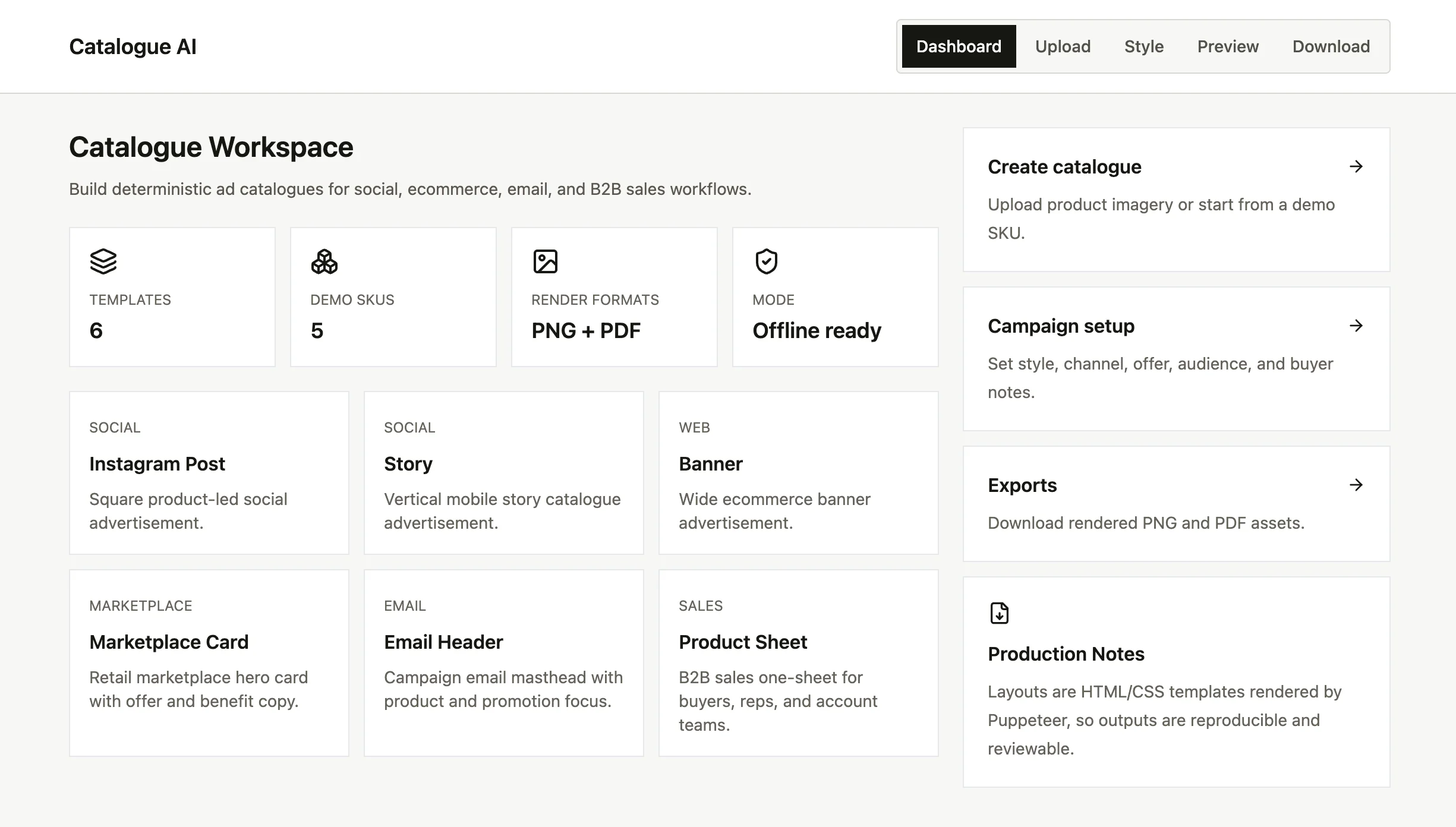Select the Instagram Post template card

(x=209, y=473)
